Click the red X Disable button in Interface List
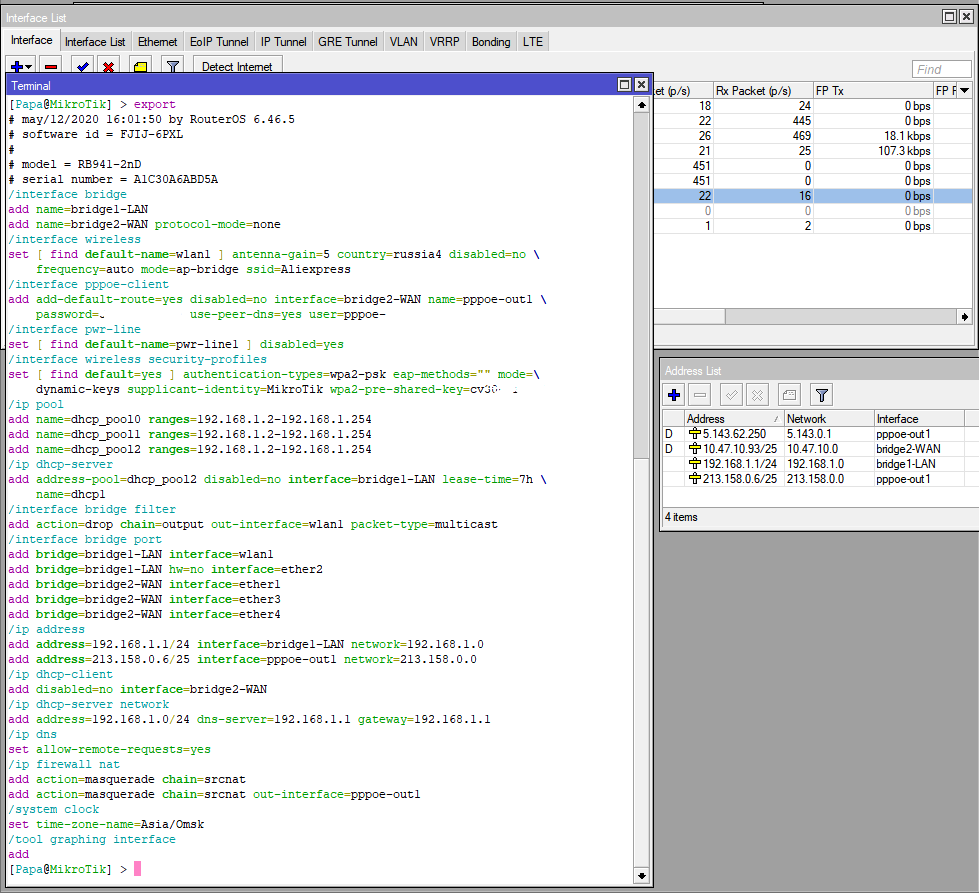 point(109,66)
